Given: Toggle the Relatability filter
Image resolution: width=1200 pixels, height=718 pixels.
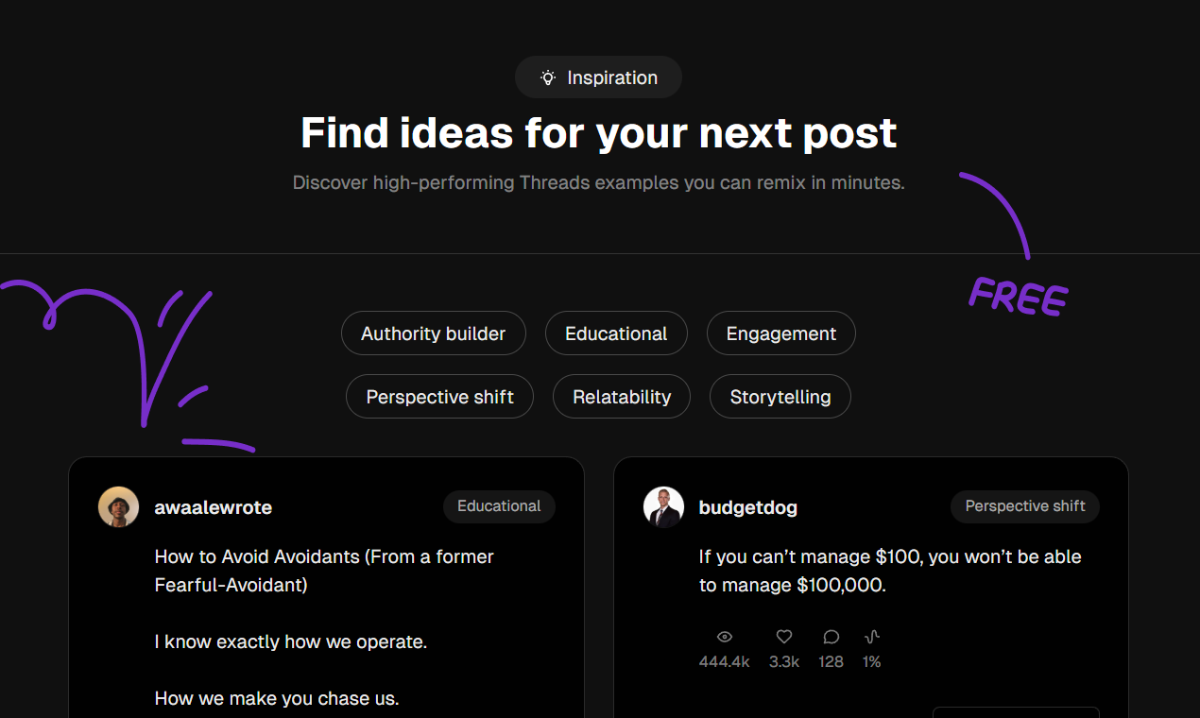Looking at the screenshot, I should tap(621, 396).
